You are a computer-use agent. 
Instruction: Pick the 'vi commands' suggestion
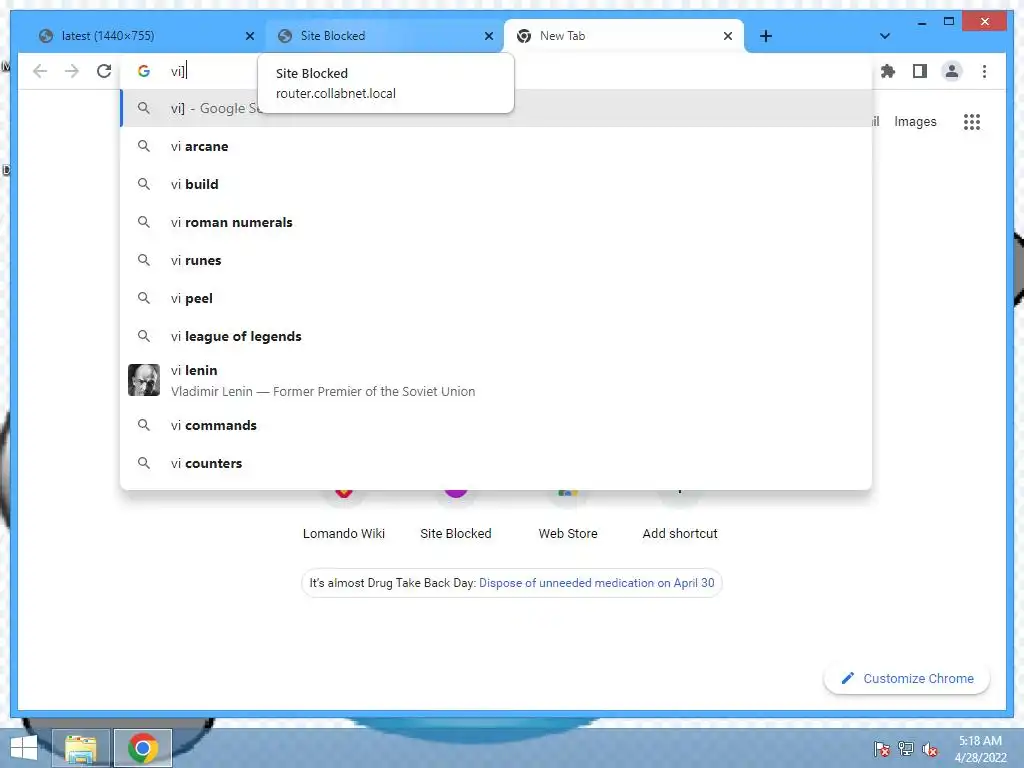(x=496, y=425)
